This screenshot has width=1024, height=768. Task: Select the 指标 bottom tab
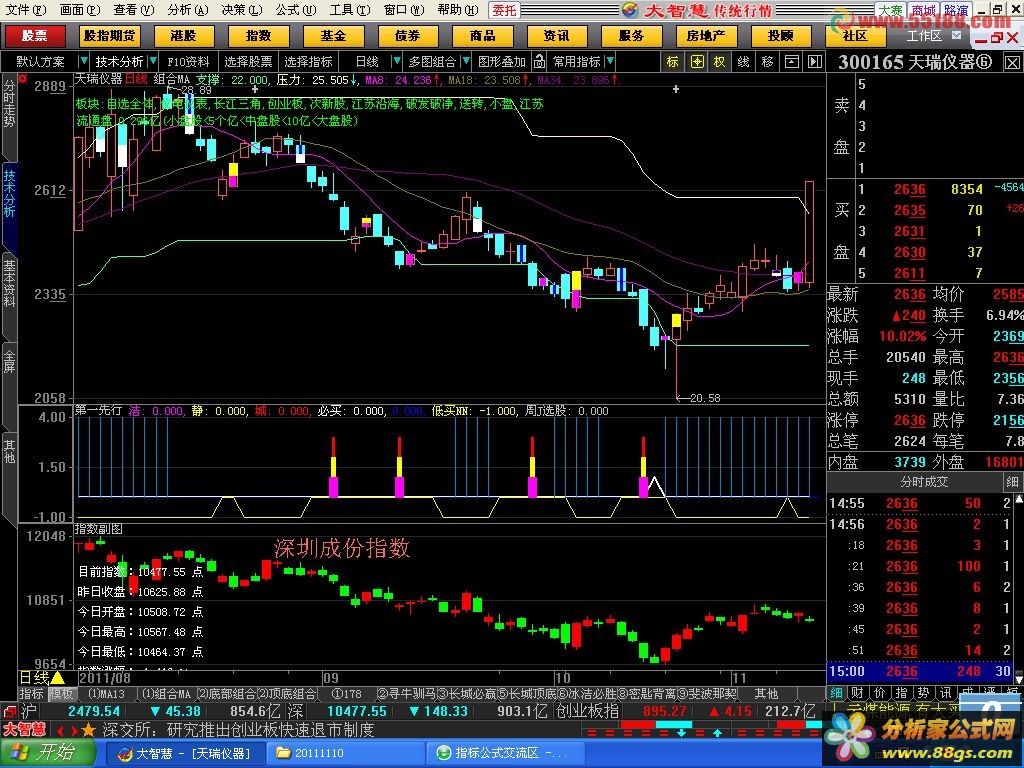31,694
